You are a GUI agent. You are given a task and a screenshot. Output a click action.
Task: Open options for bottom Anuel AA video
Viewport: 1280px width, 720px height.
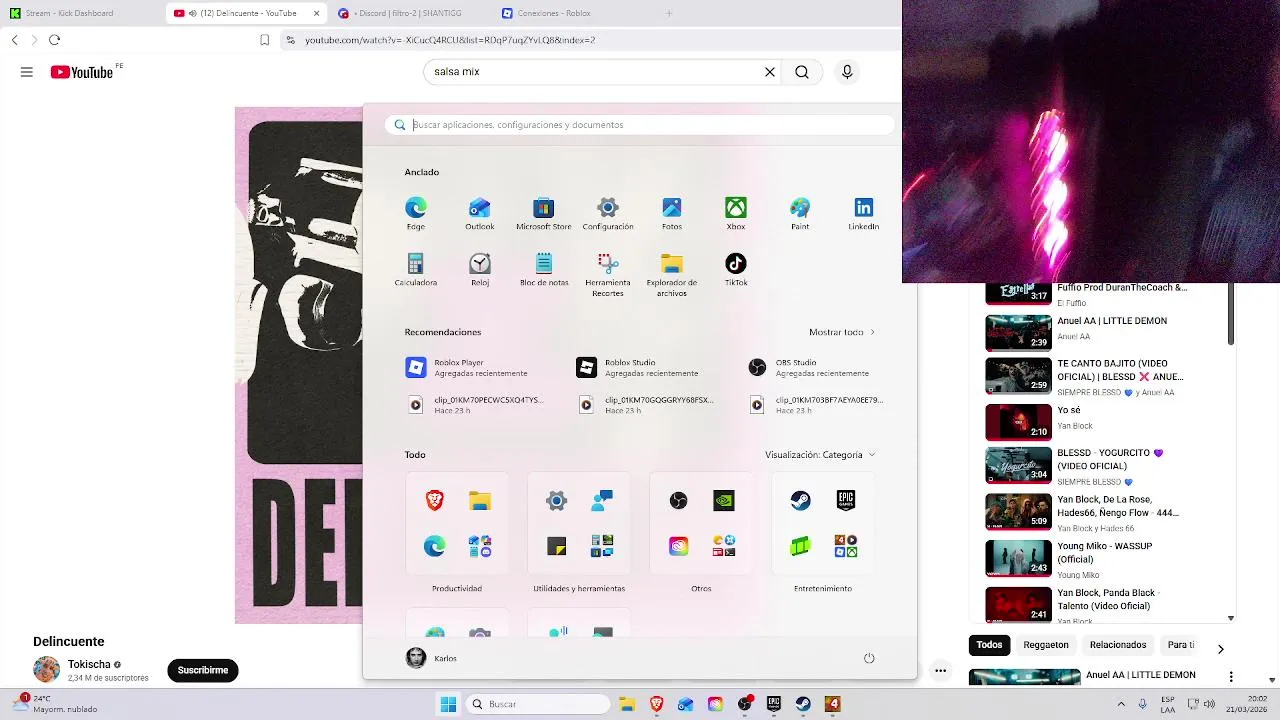(x=1231, y=677)
